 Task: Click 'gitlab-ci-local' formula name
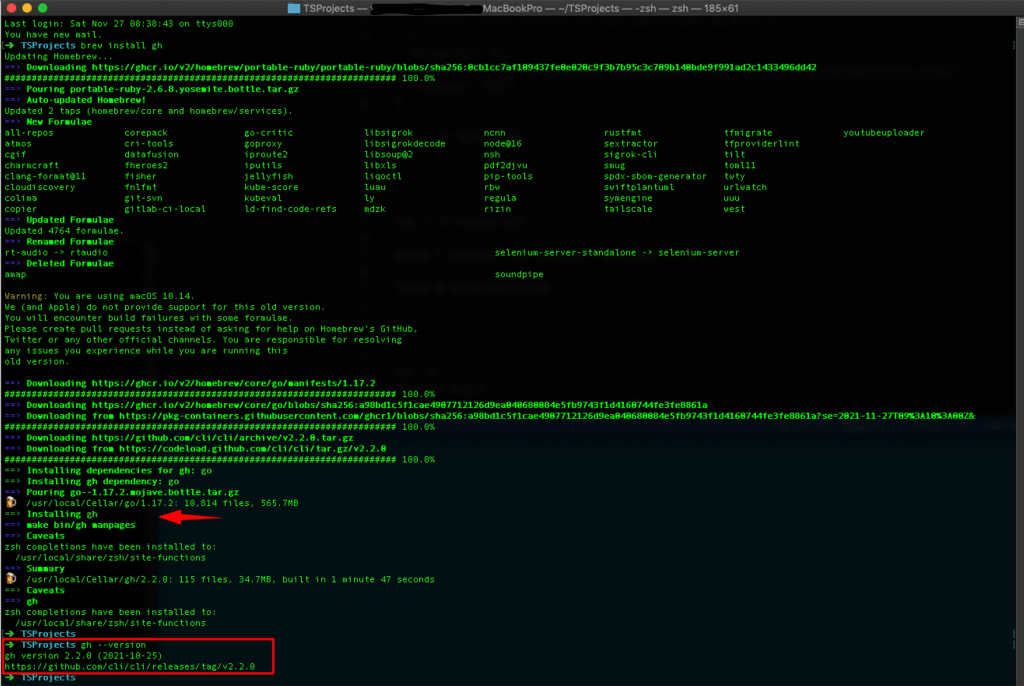point(165,209)
